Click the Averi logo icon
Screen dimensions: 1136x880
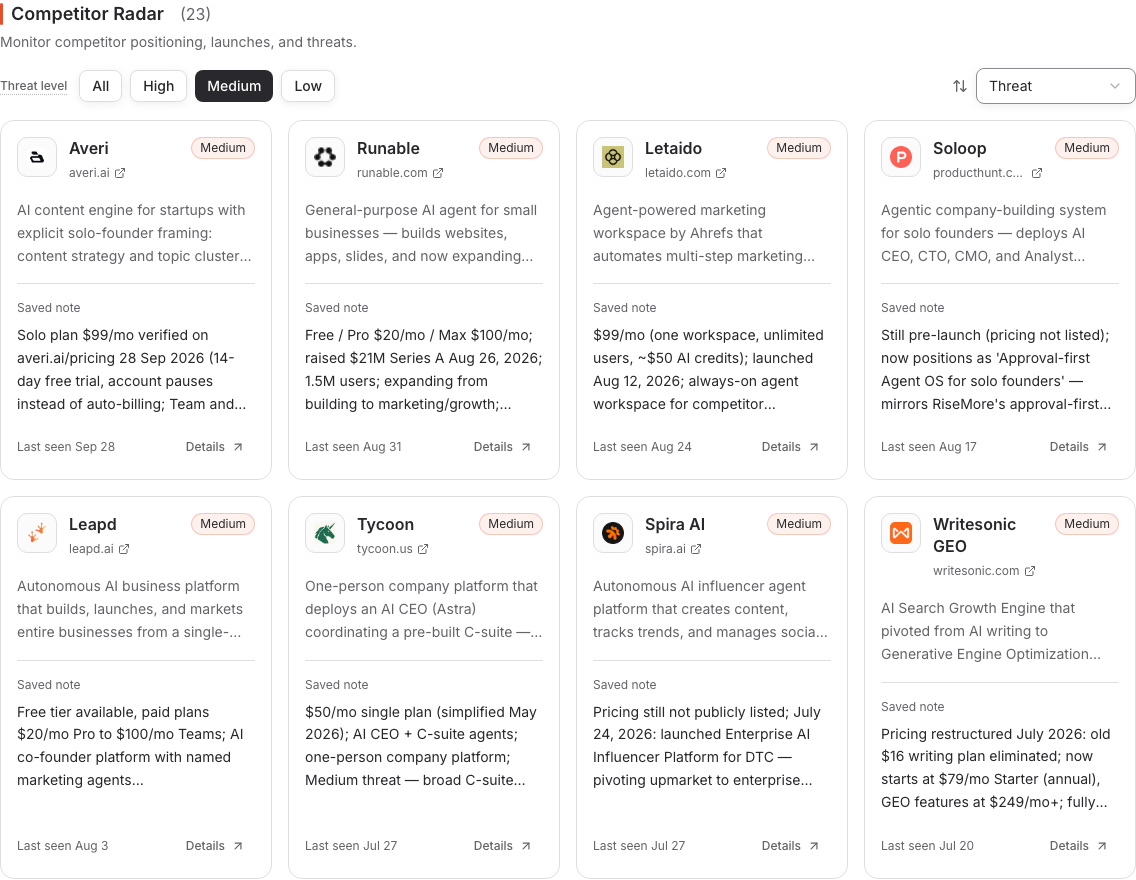tap(37, 156)
